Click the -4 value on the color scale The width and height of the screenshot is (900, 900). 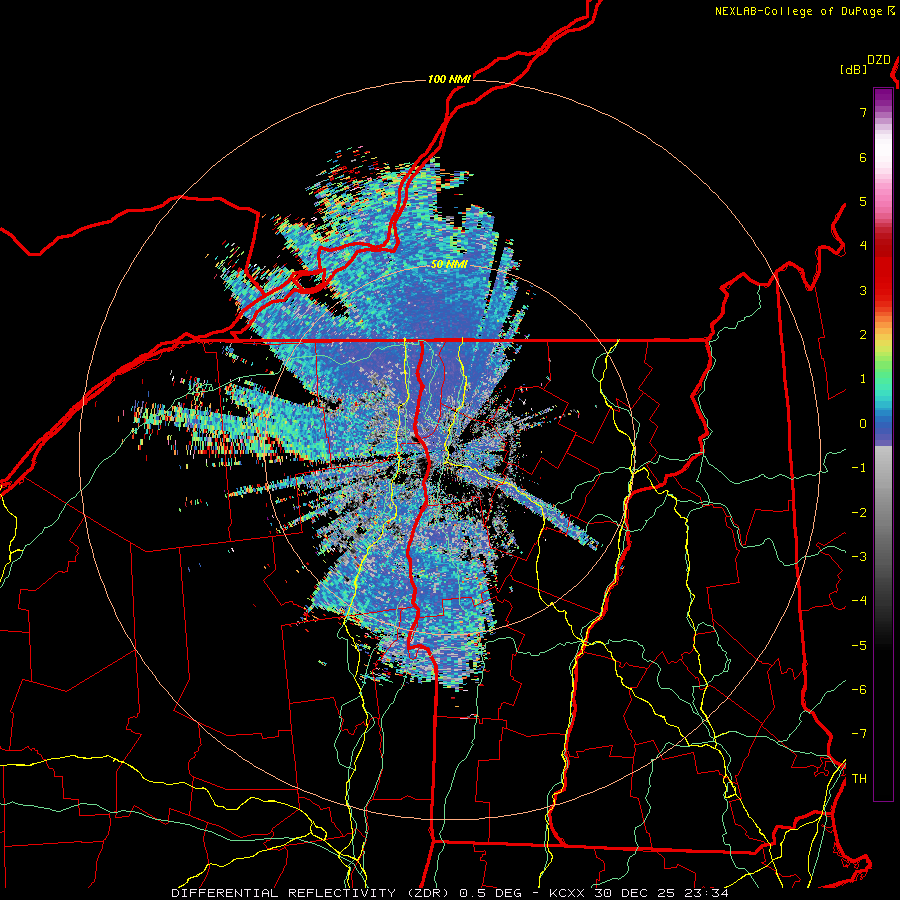859,601
